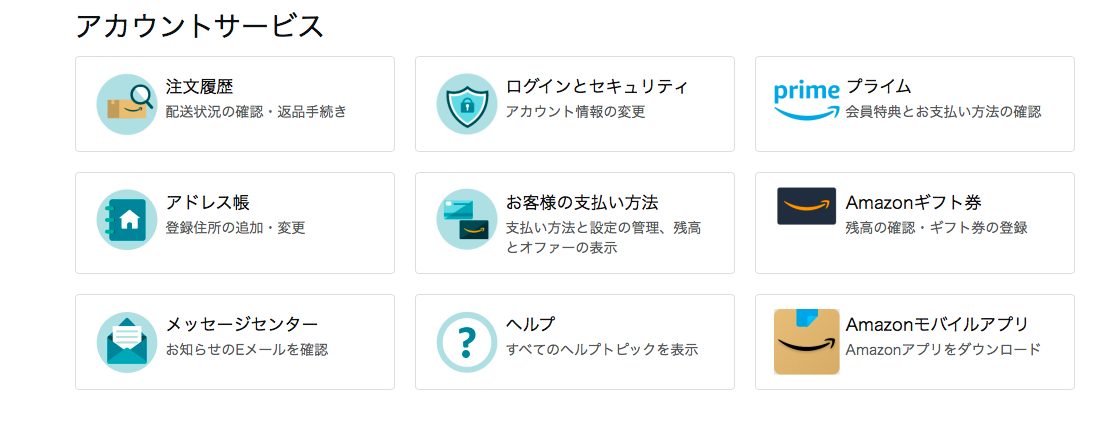Select the プライム title text
The width and height of the screenshot is (1115, 422).
[x=878, y=87]
